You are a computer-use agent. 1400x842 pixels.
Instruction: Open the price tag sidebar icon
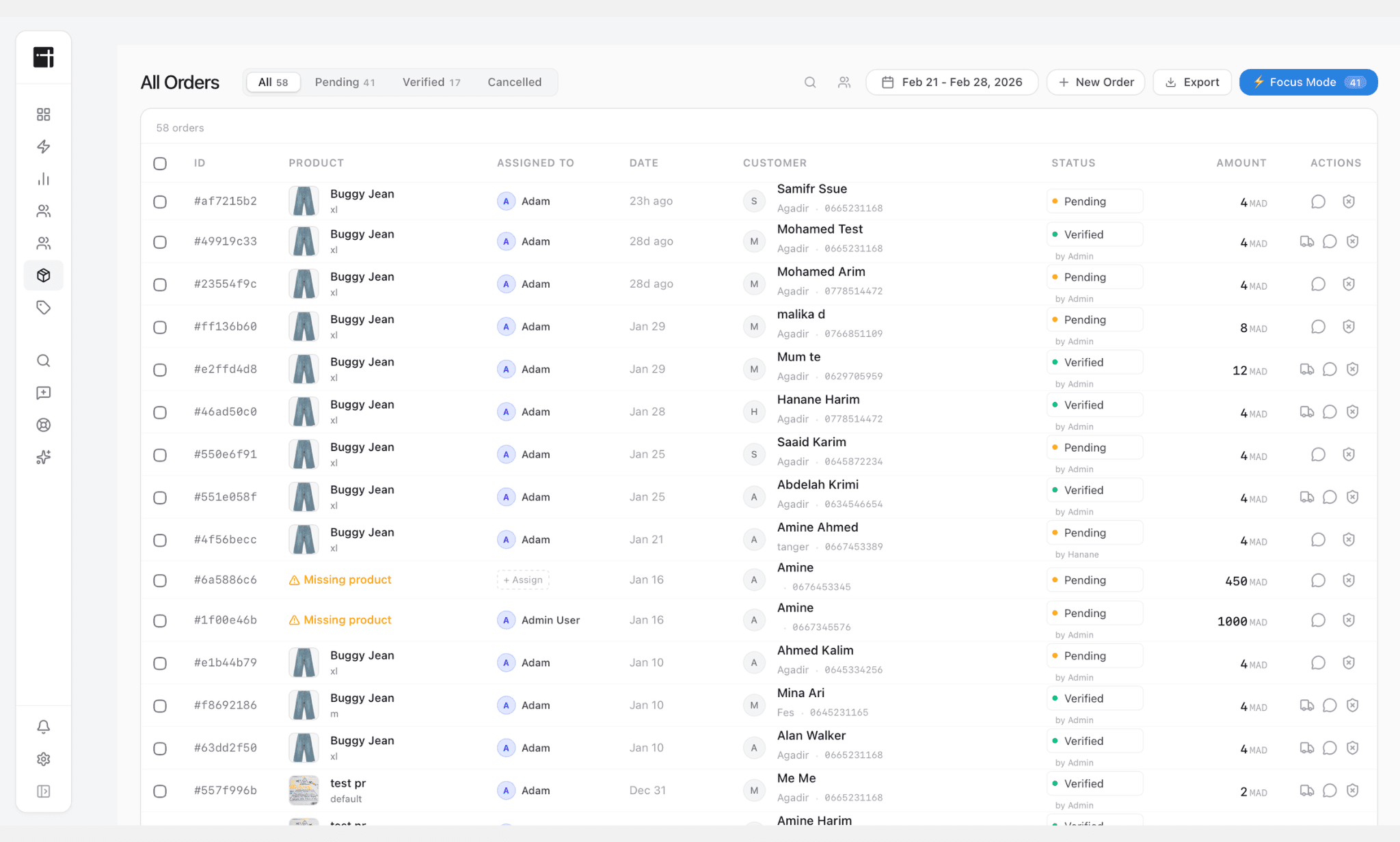[x=43, y=308]
